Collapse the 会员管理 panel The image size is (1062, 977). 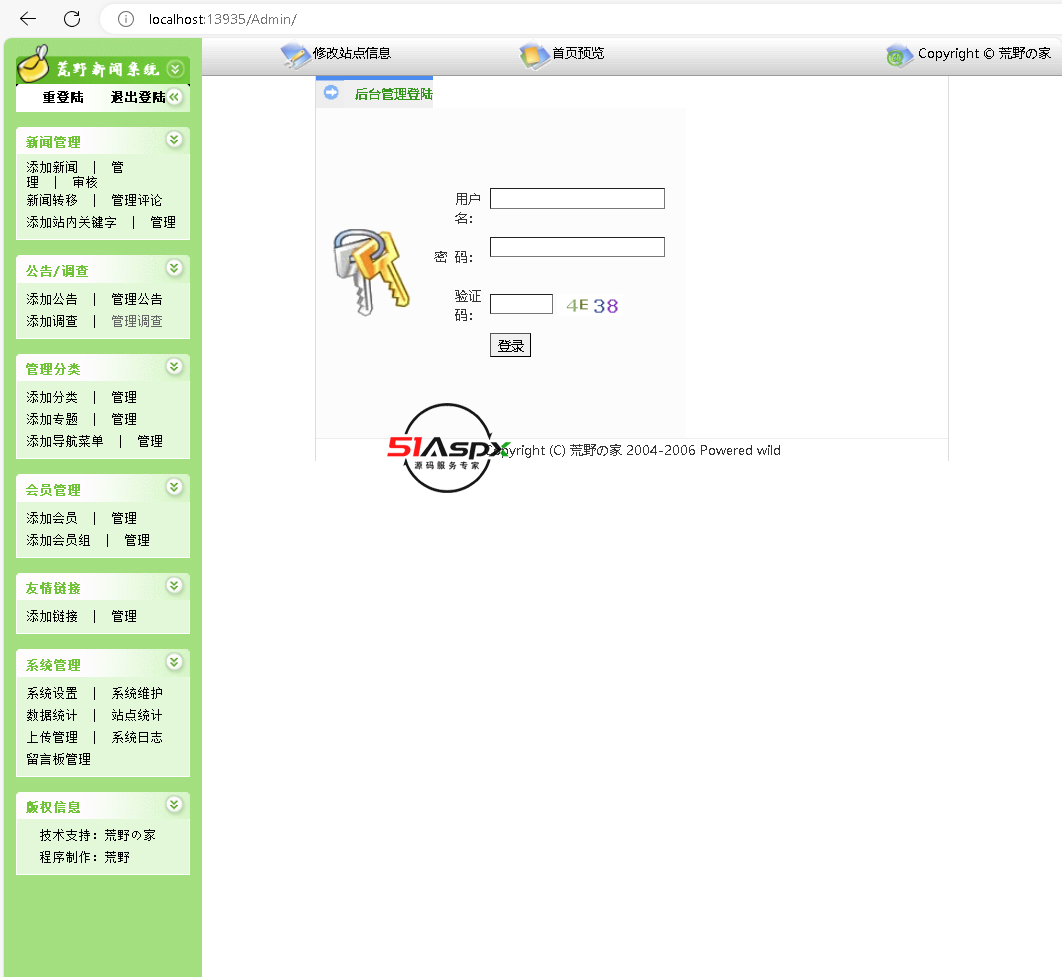point(174,487)
